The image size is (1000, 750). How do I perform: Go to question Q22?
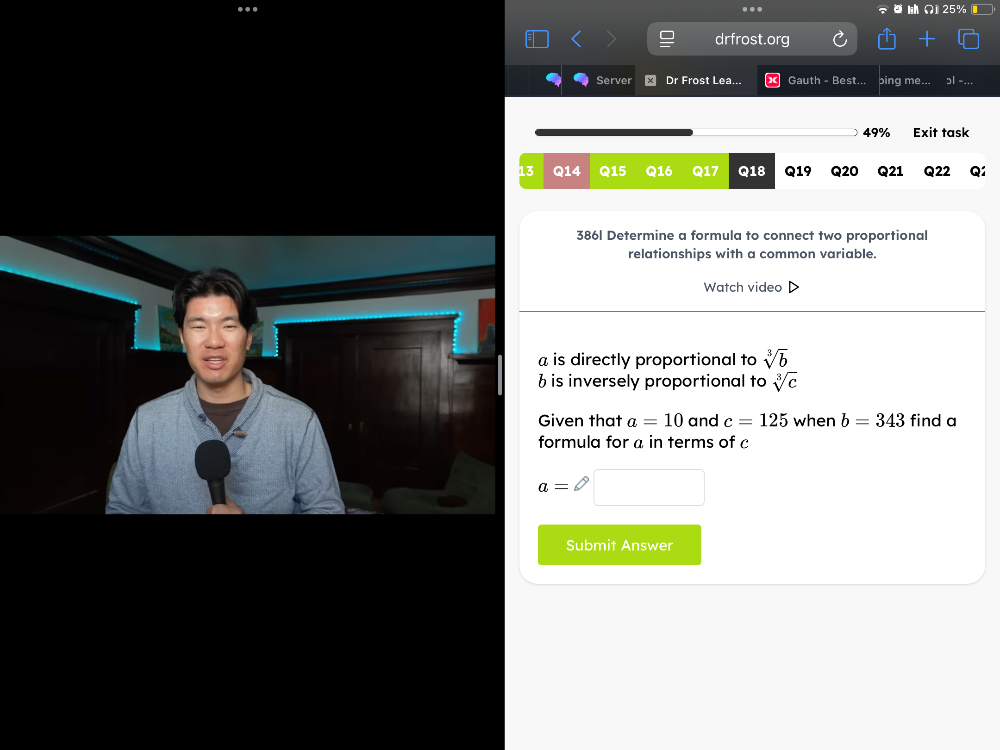[x=937, y=171]
